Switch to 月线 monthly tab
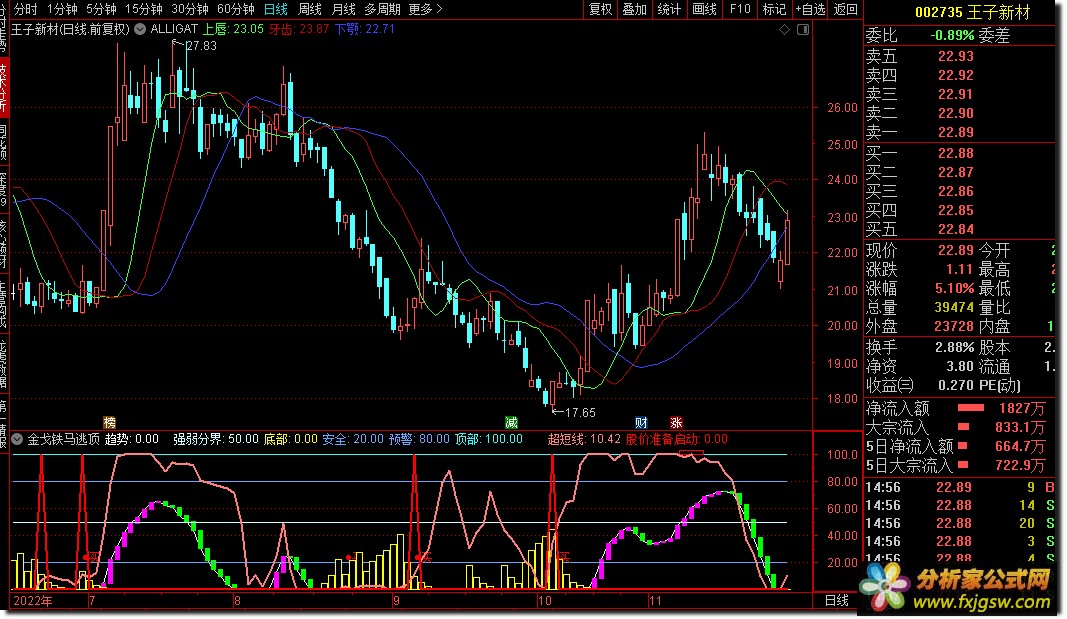Image resolution: width=1067 pixels, height=619 pixels. click(x=343, y=9)
